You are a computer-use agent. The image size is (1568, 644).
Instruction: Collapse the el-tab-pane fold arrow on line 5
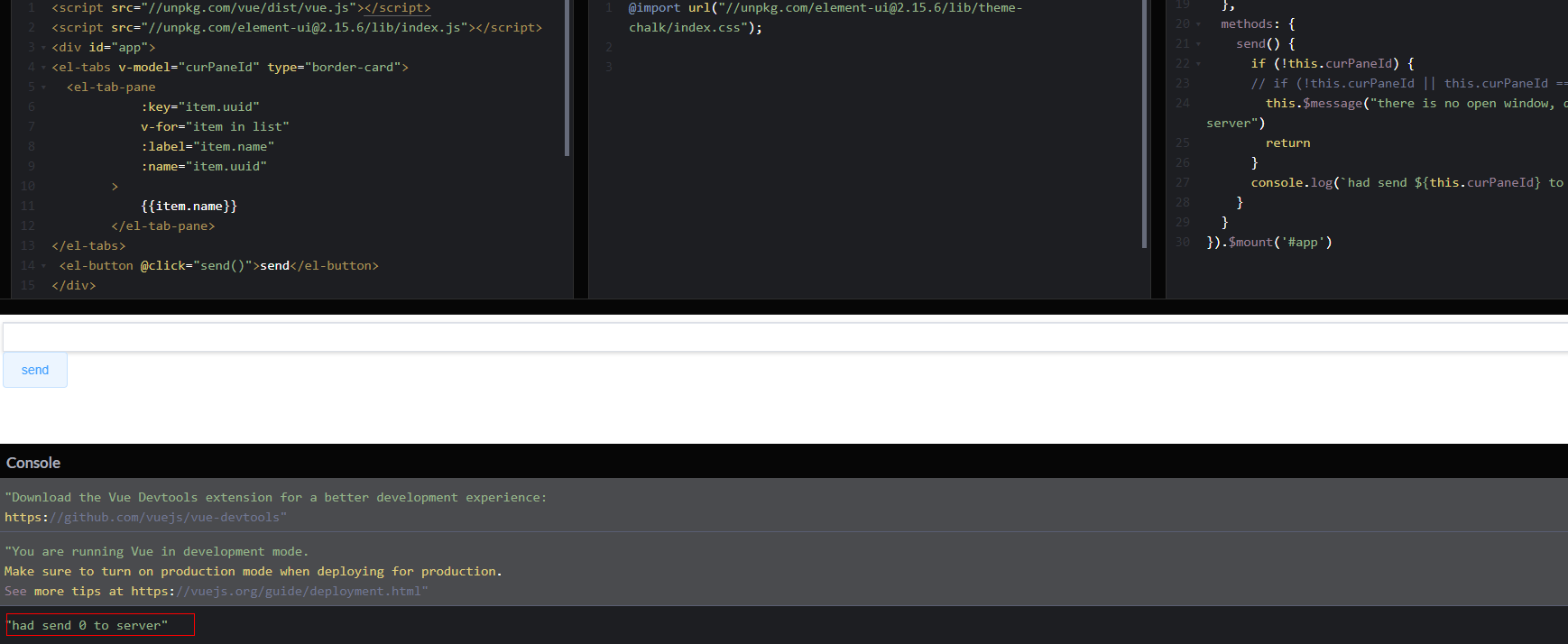(43, 87)
